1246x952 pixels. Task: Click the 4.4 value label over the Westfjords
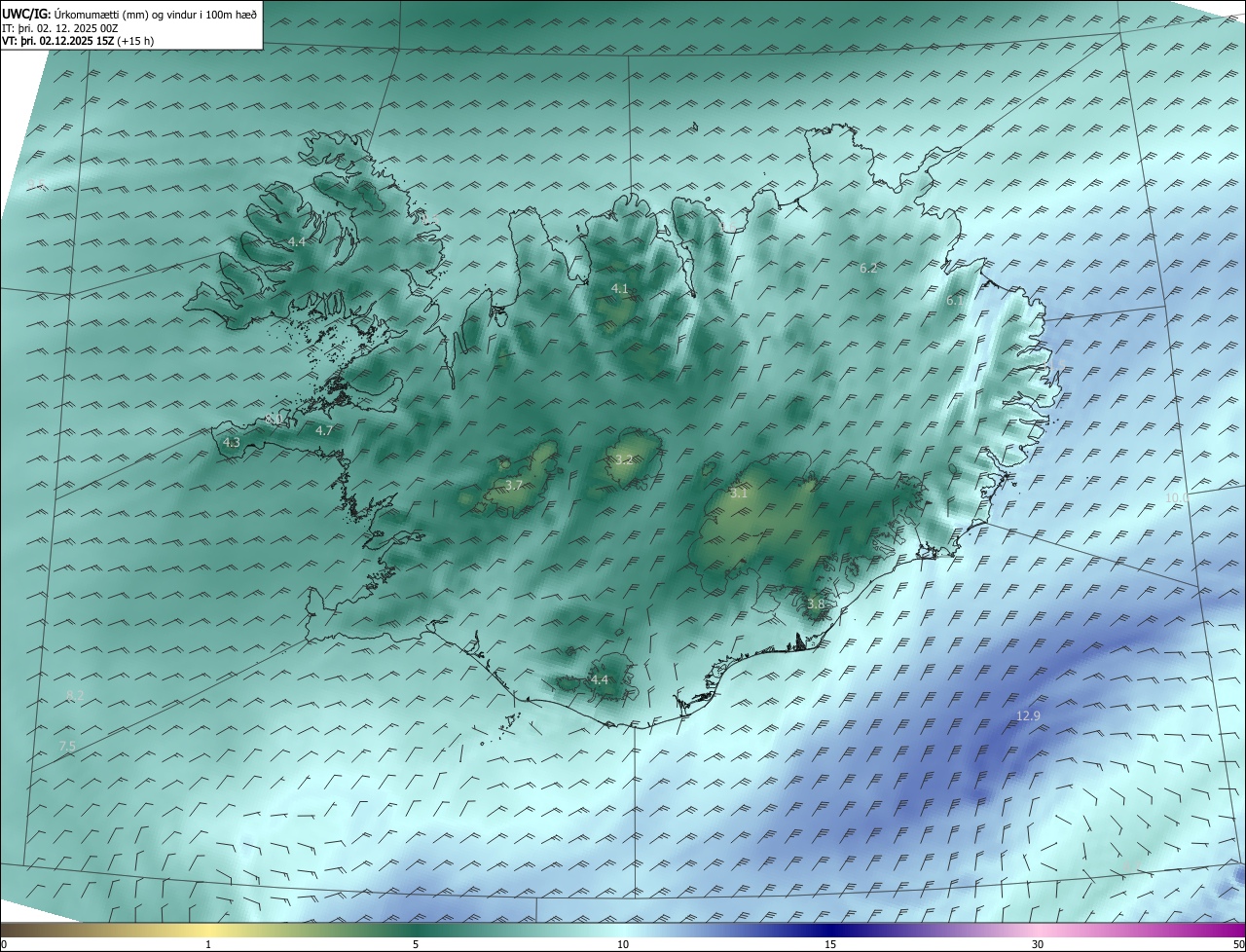tap(296, 241)
